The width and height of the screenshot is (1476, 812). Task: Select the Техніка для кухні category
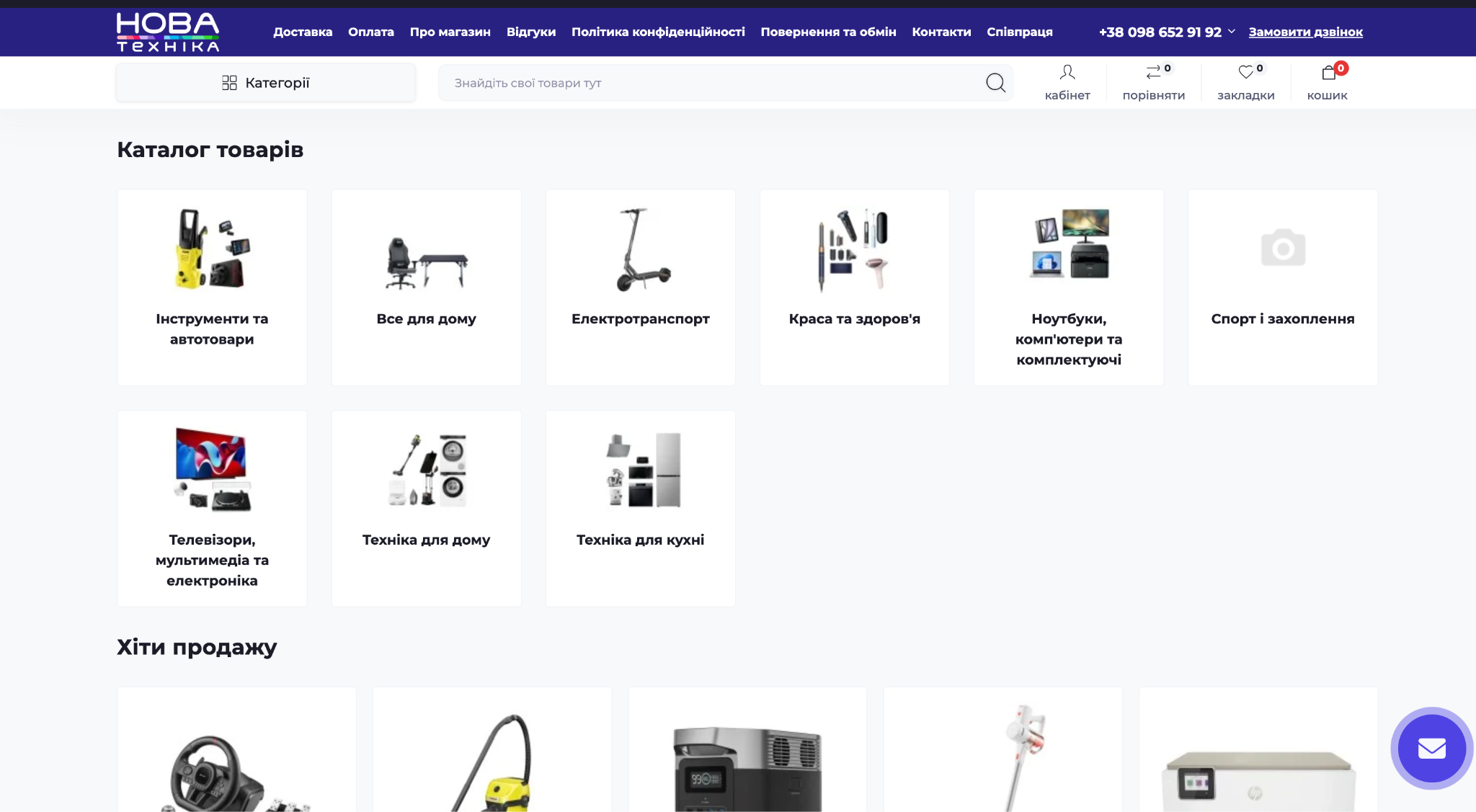(x=640, y=508)
